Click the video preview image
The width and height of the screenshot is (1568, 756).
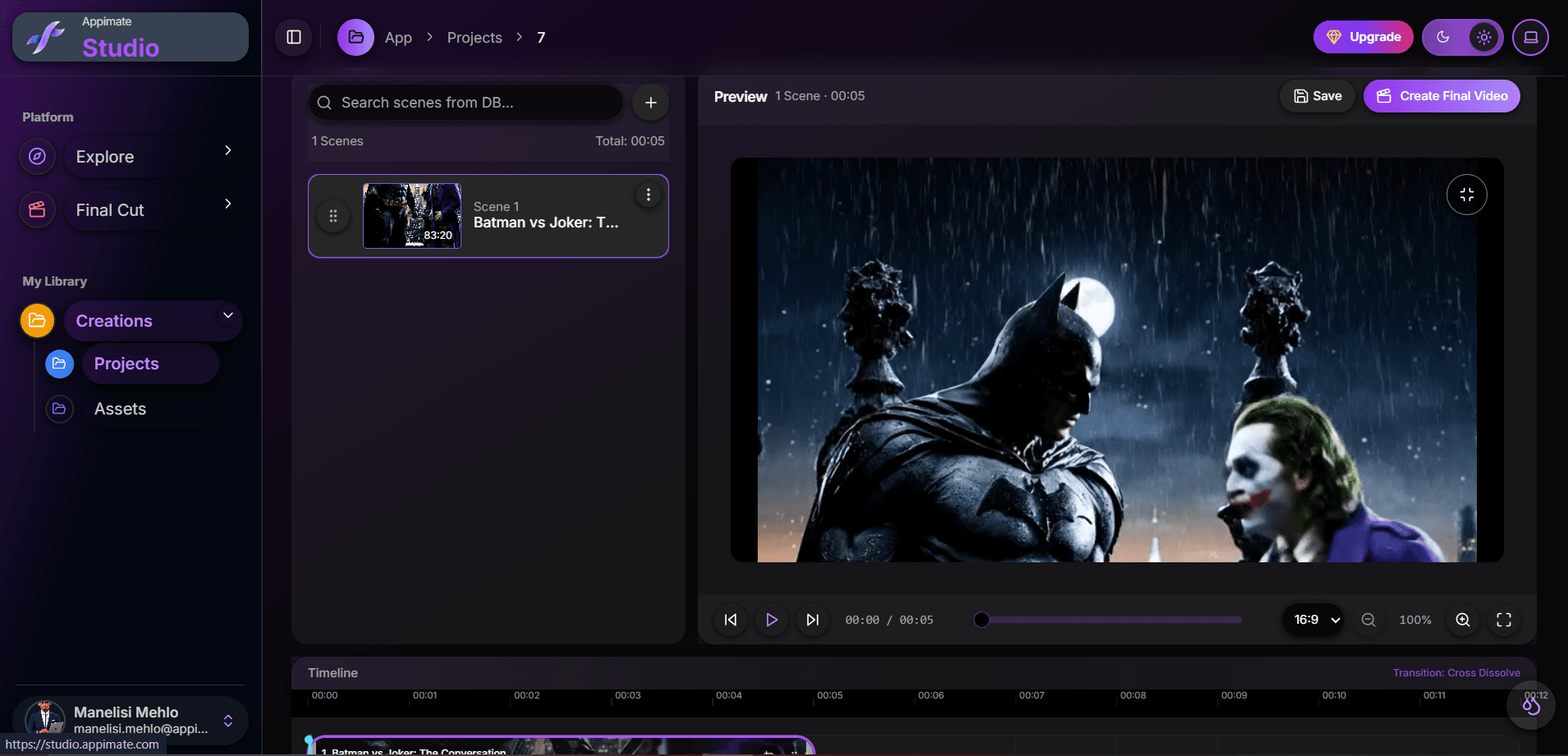[x=1116, y=360]
